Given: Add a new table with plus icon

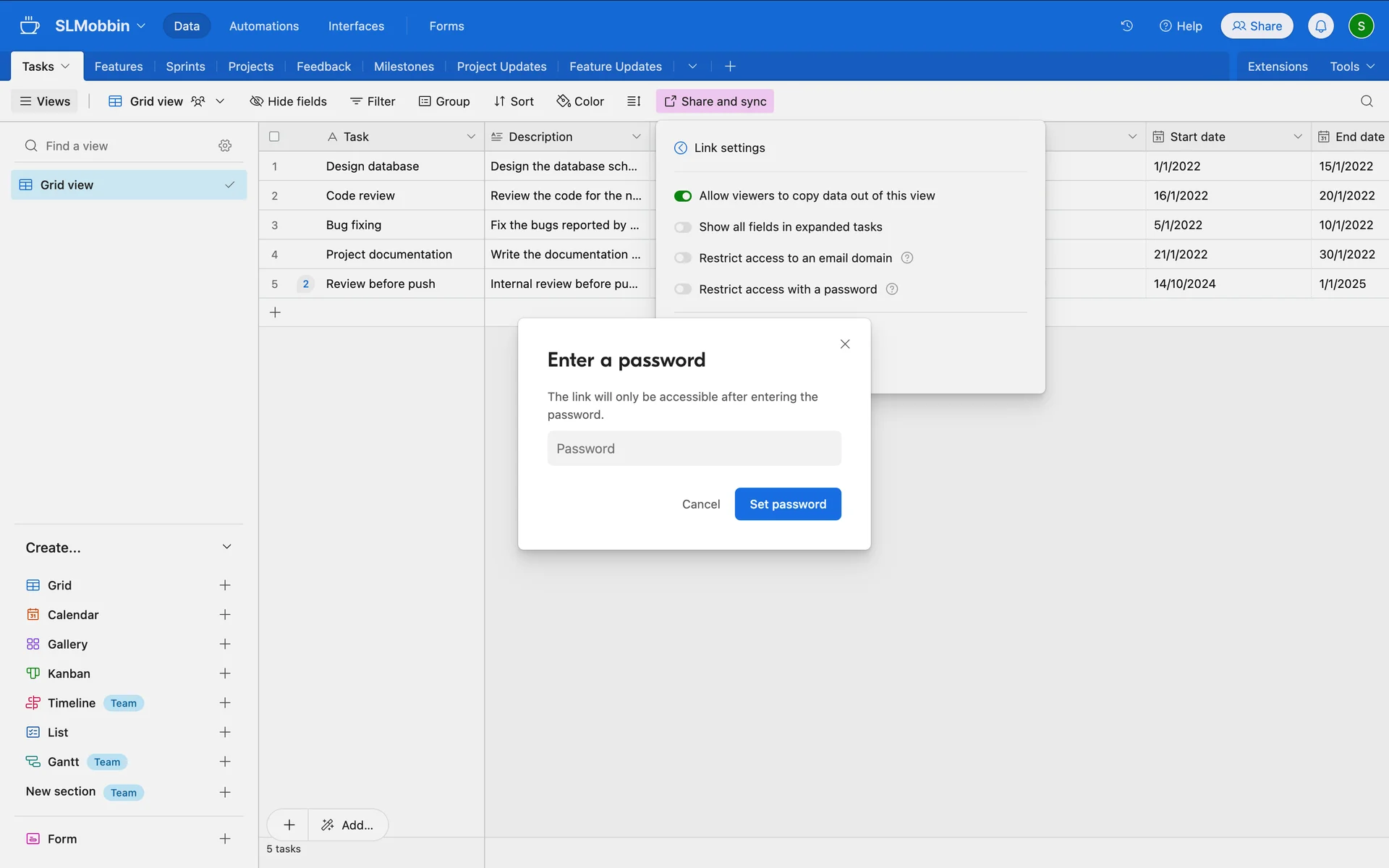Looking at the screenshot, I should click(730, 67).
